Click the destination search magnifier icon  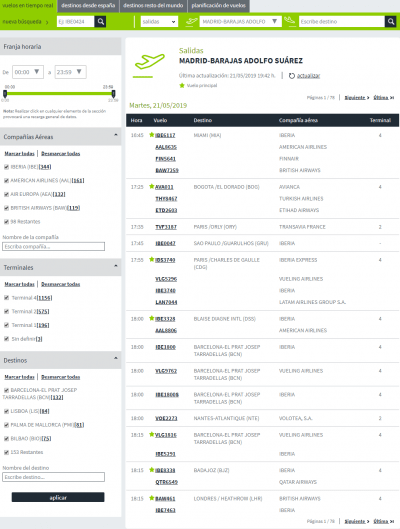click(391, 22)
